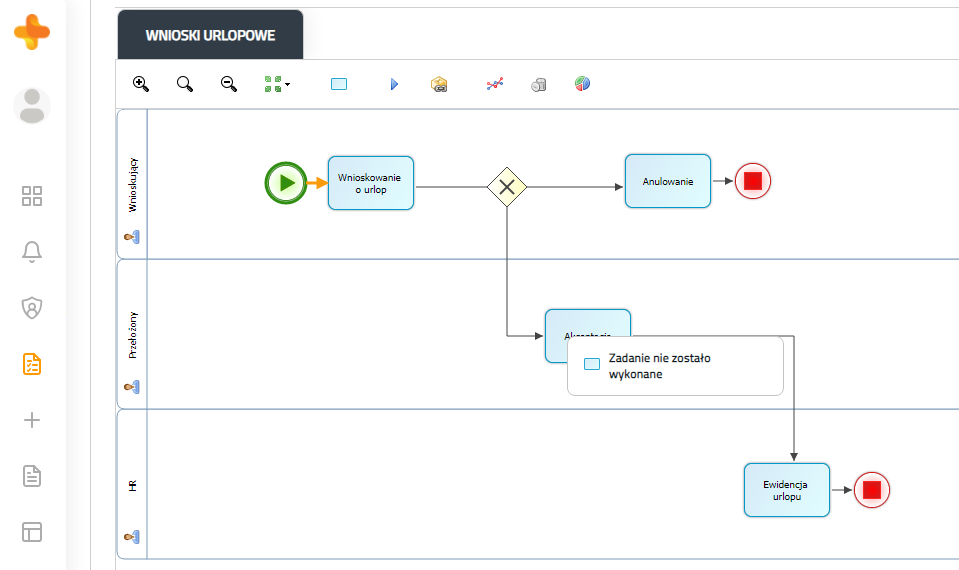Screen dimensions: 959x570
Task: Open the orange task list sidebar icon
Action: (x=32, y=364)
